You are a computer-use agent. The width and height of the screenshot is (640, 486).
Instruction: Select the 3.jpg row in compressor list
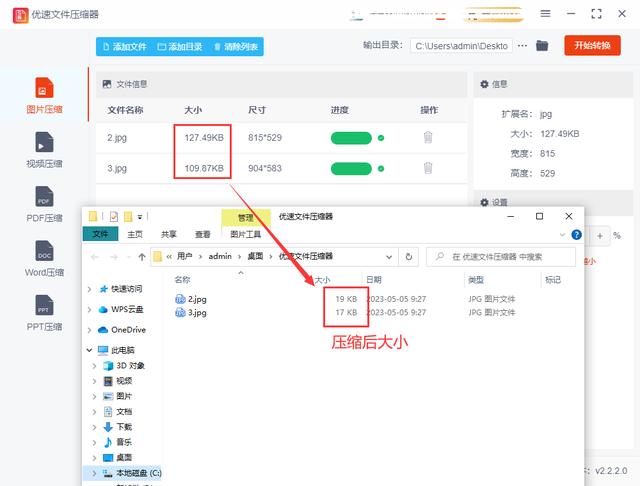click(x=282, y=169)
